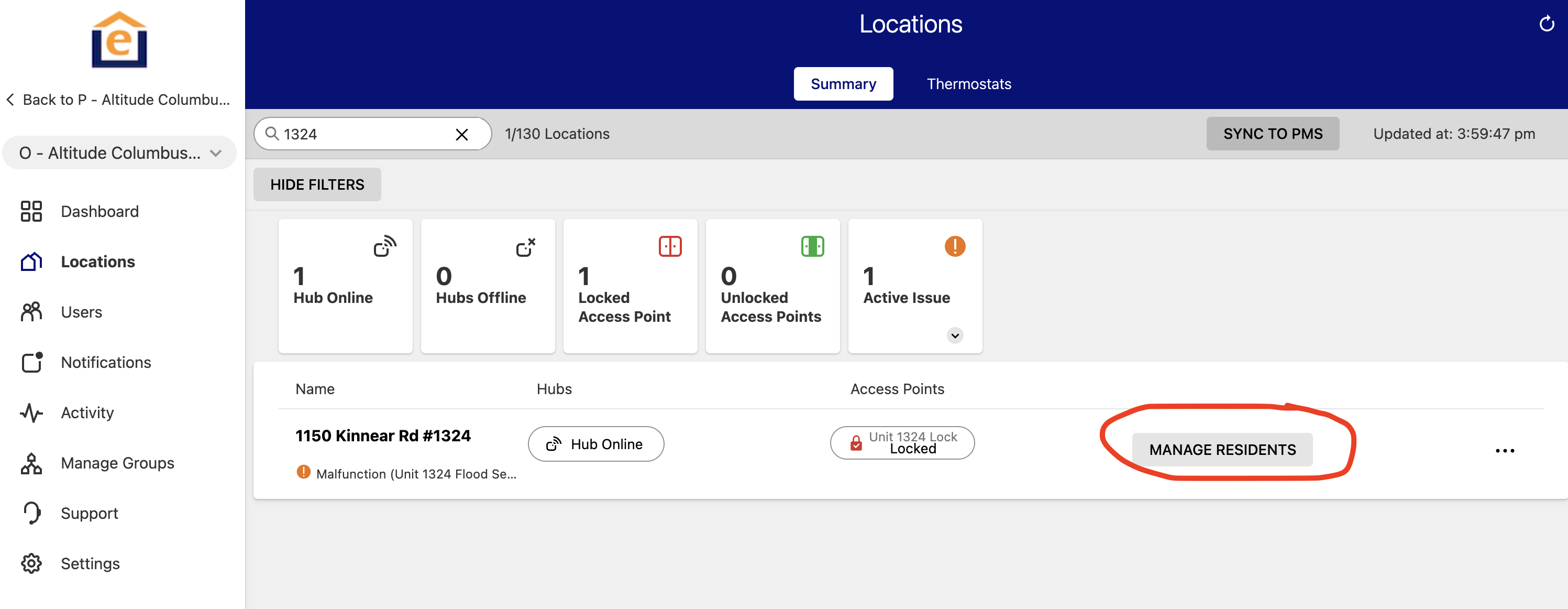1568x609 pixels.
Task: Click the SYNC TO PMS button
Action: click(x=1272, y=134)
